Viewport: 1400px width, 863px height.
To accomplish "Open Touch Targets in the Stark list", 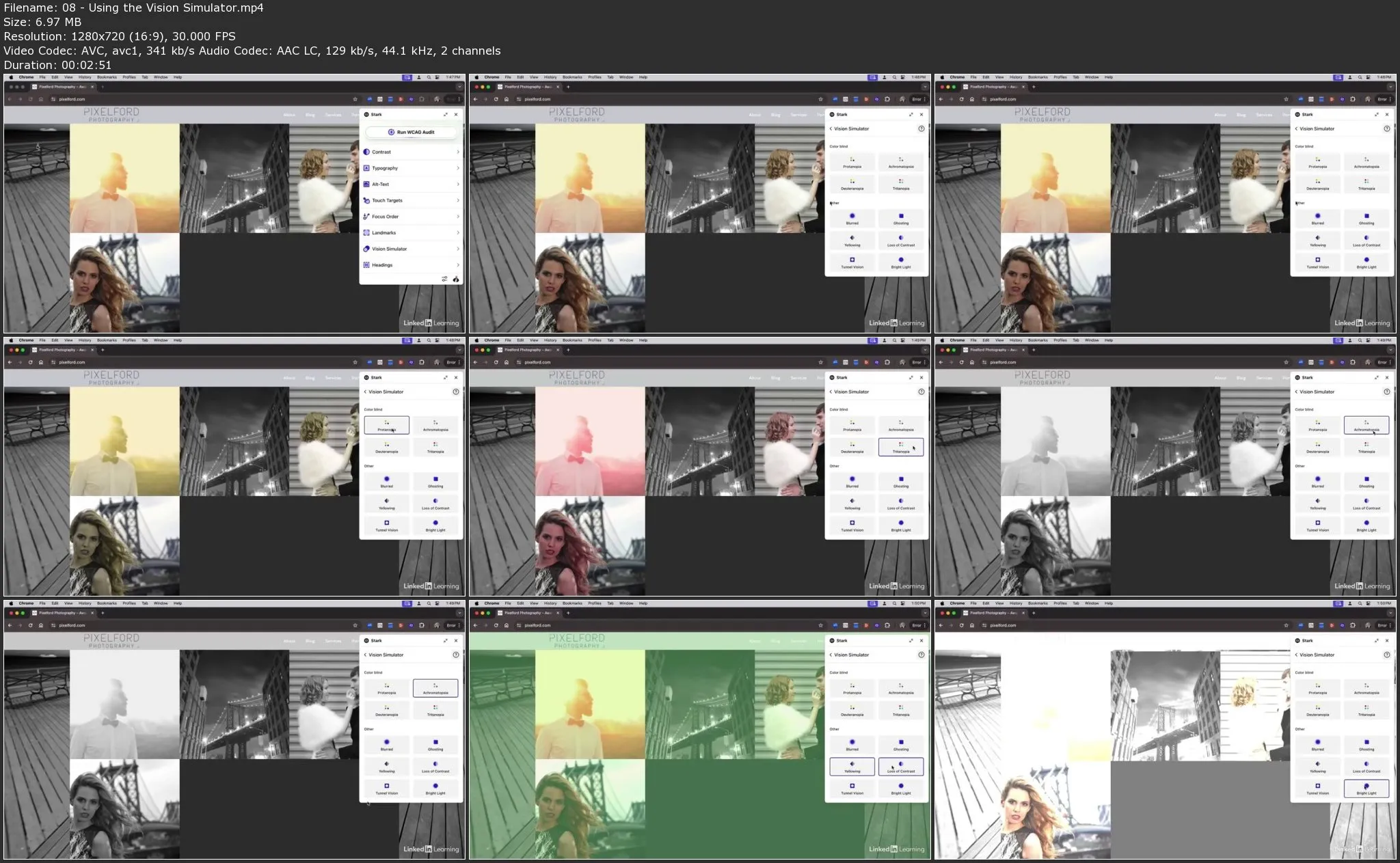I will [387, 201].
